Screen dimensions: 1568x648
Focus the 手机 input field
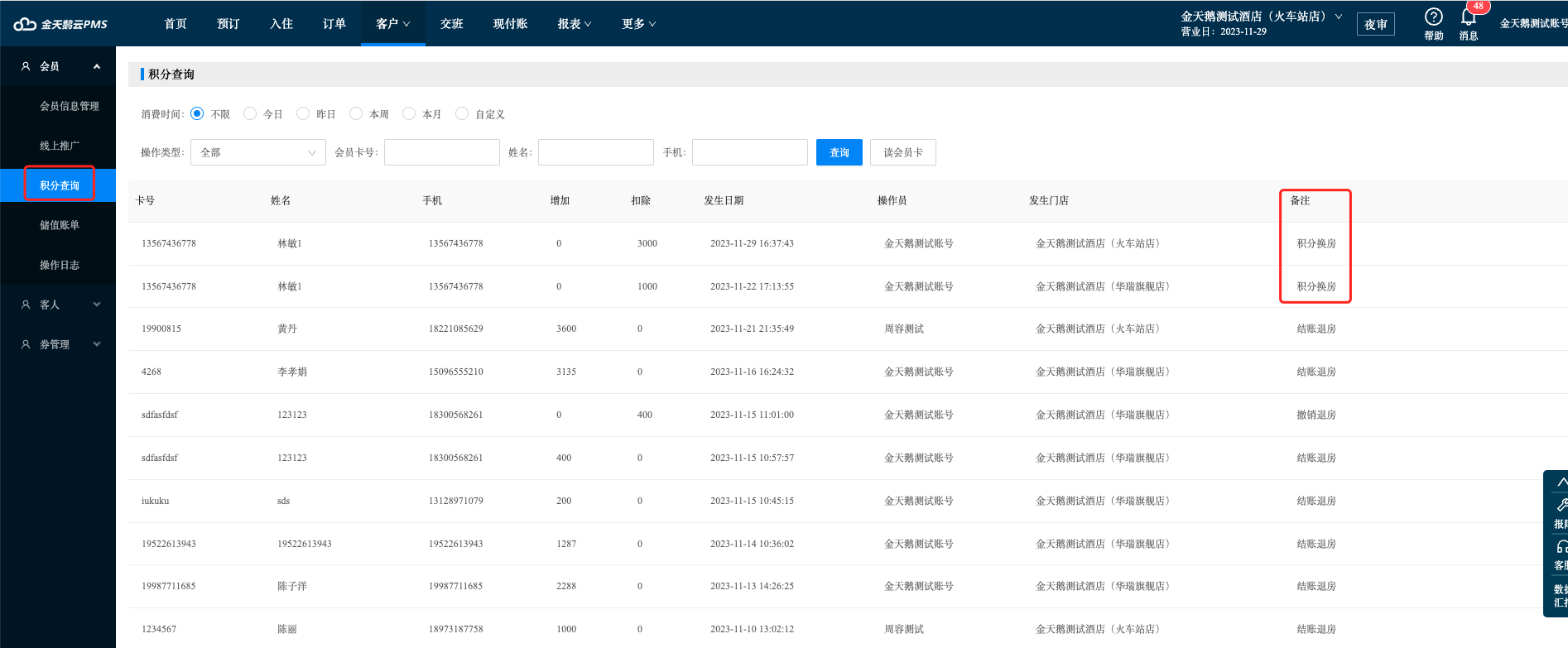coord(750,152)
